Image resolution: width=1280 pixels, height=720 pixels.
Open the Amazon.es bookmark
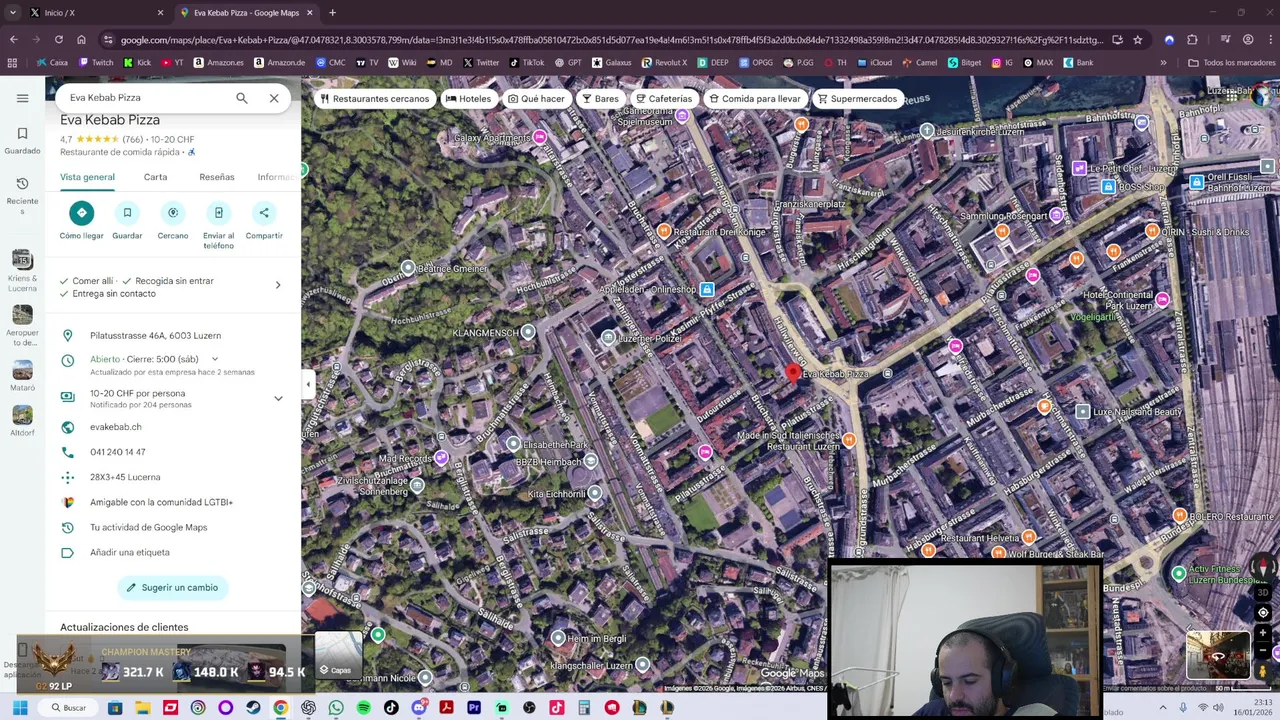tap(219, 62)
